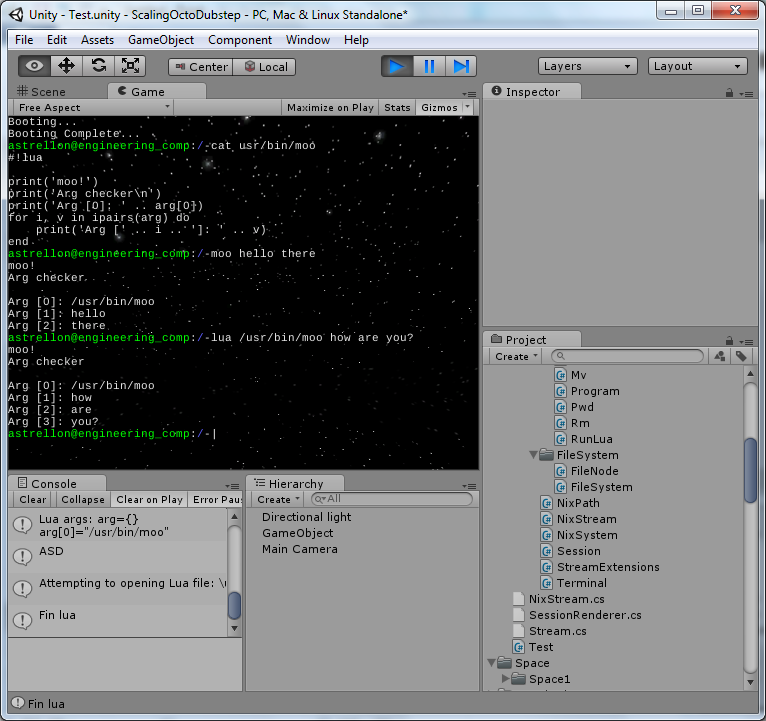Click the Console scroll down arrow

coord(234,629)
